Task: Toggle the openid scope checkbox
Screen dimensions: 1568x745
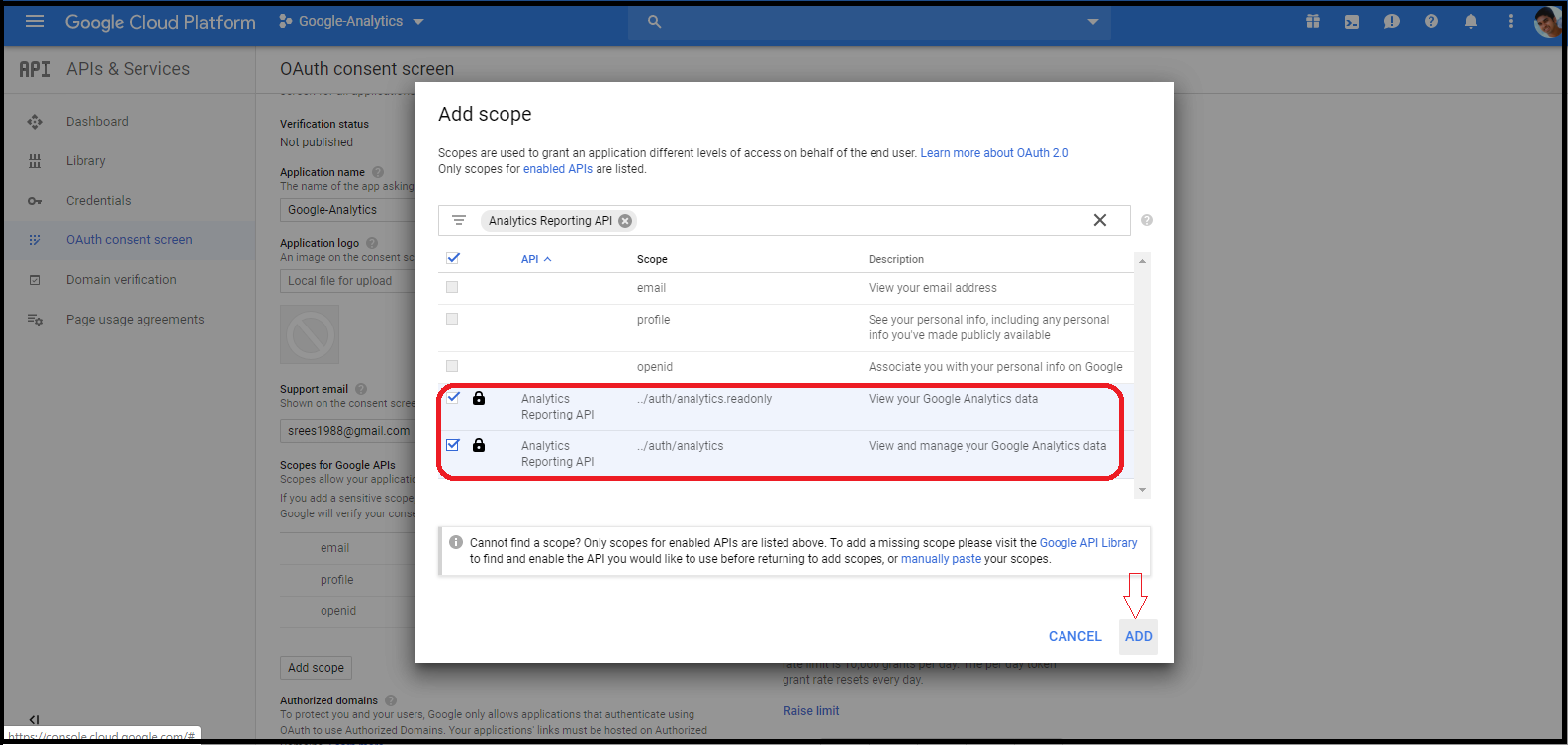Action: click(452, 366)
